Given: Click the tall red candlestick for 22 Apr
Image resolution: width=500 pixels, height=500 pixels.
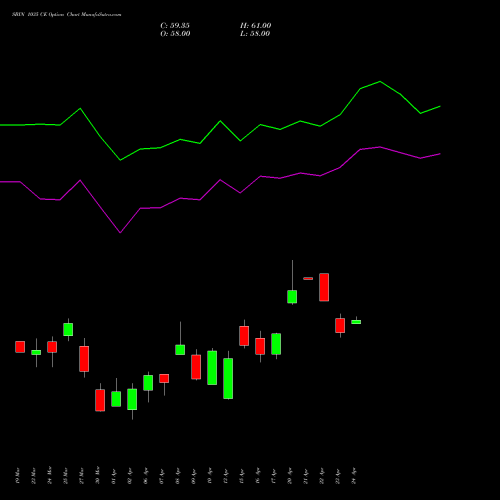Looking at the screenshot, I should click(324, 287).
